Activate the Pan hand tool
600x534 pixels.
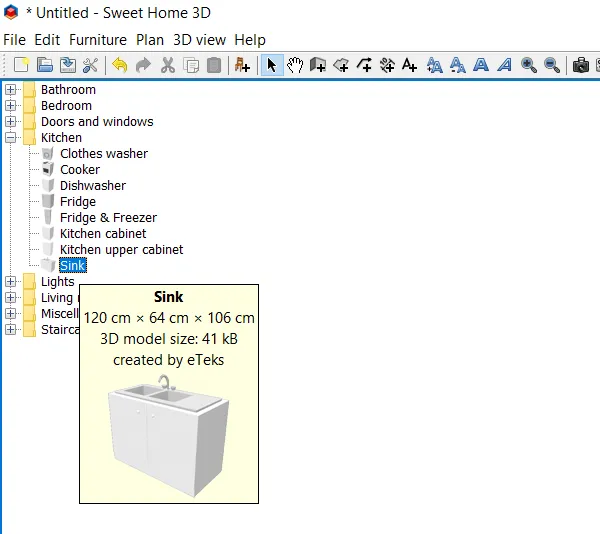(295, 65)
